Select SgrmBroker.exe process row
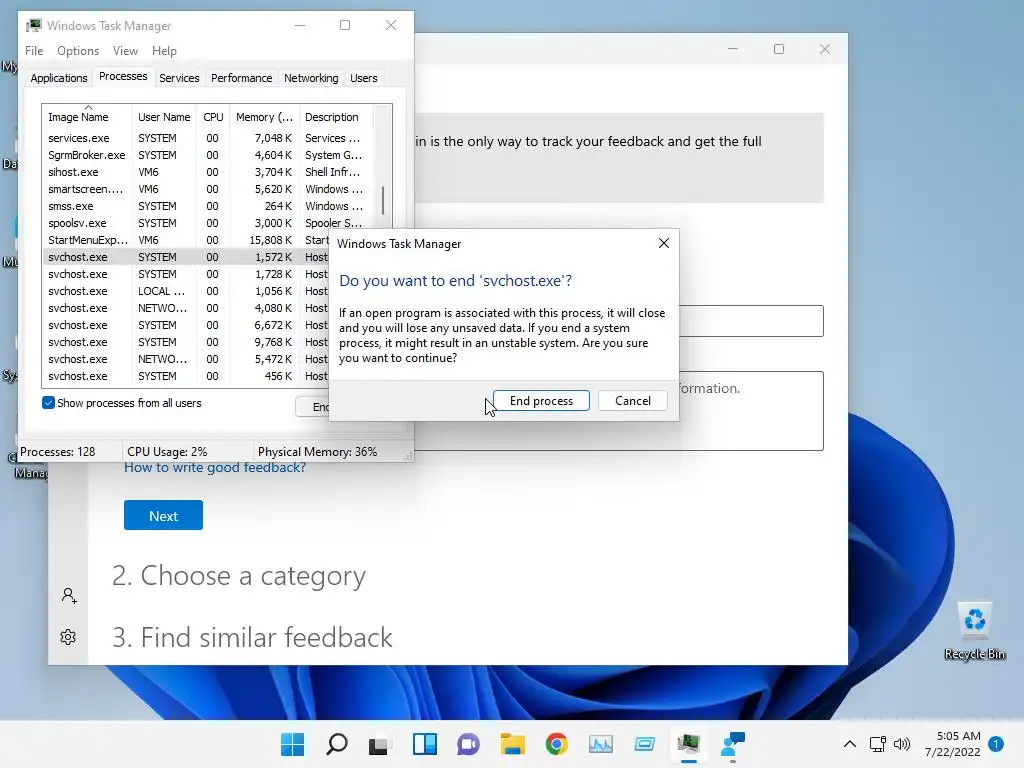 (x=208, y=155)
